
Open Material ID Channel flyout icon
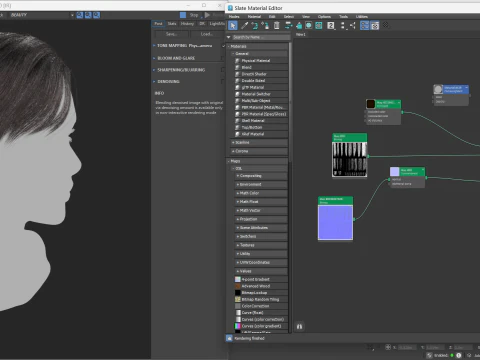click(331, 25)
